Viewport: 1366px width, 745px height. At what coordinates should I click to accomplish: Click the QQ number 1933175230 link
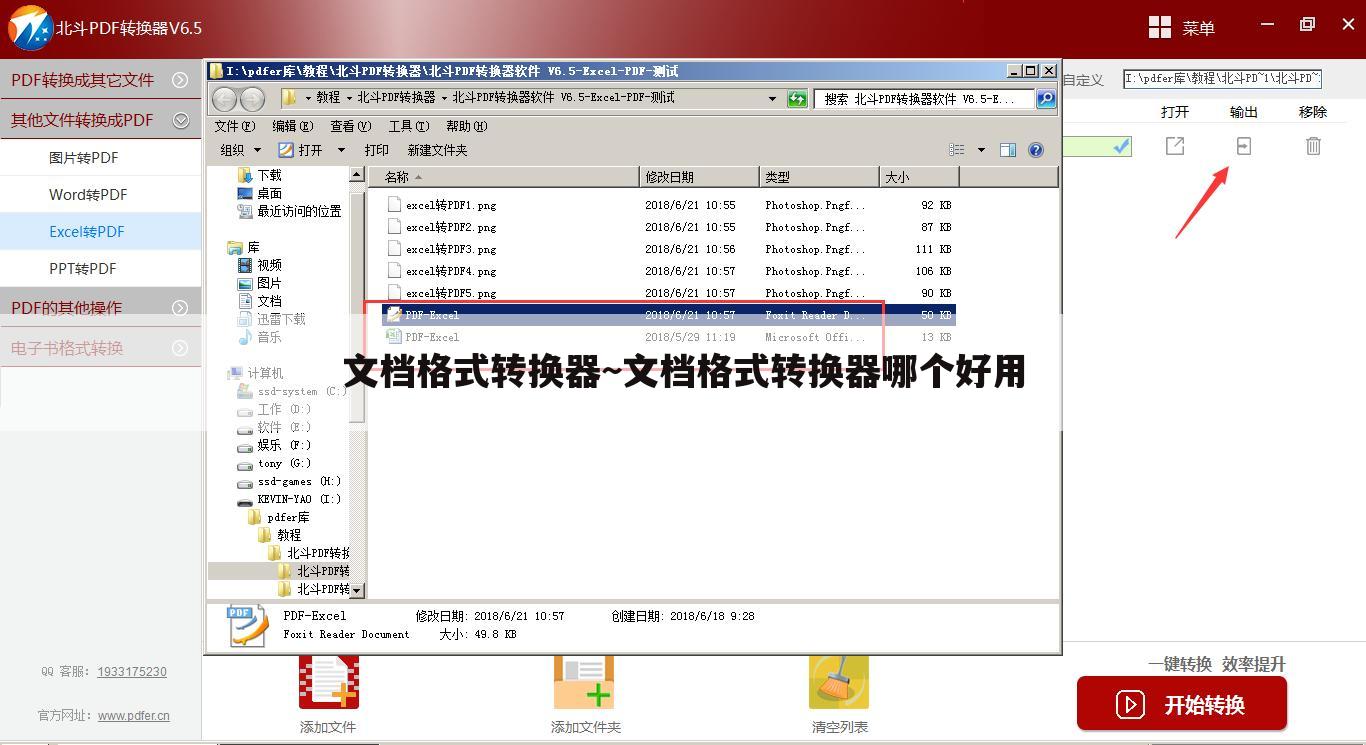point(132,672)
